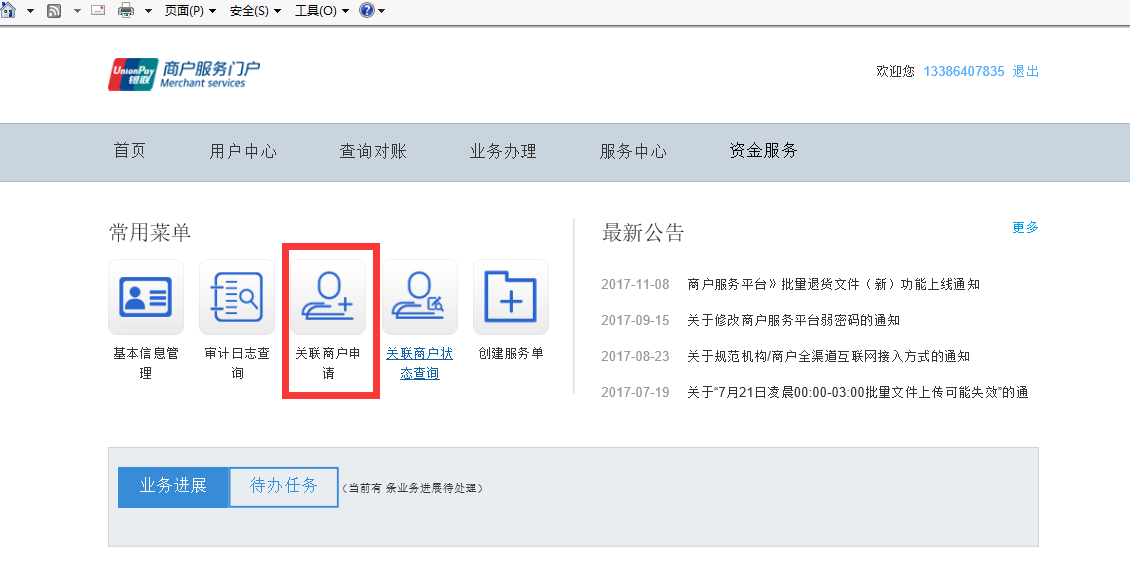Open 基本信息管理 ID card icon
Viewport: 1130px width, 564px height.
(146, 297)
